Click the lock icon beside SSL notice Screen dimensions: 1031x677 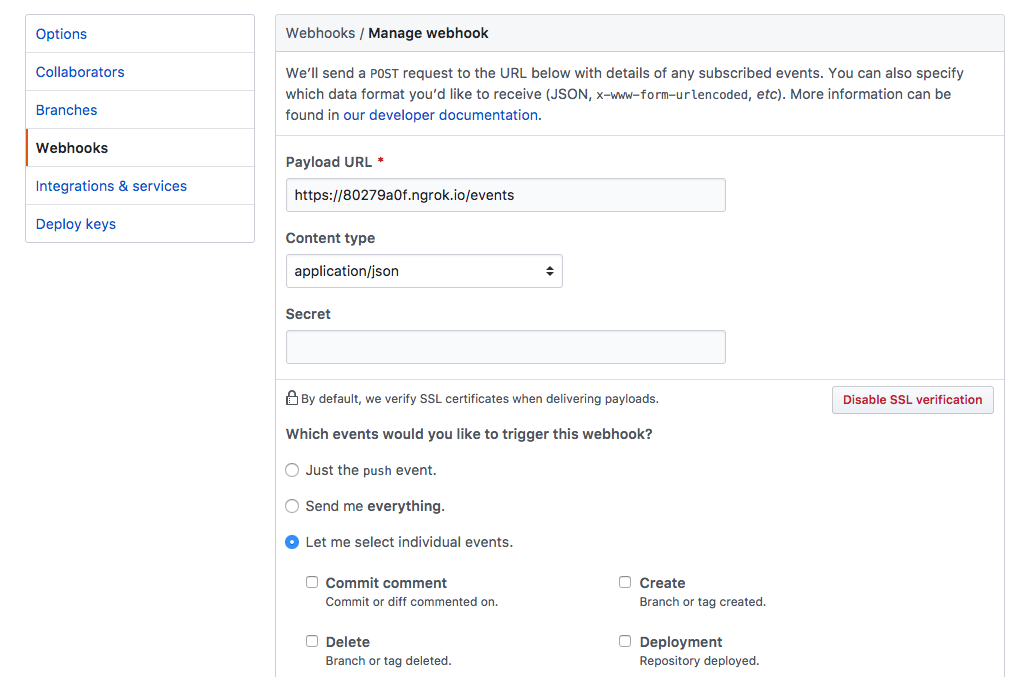[292, 398]
